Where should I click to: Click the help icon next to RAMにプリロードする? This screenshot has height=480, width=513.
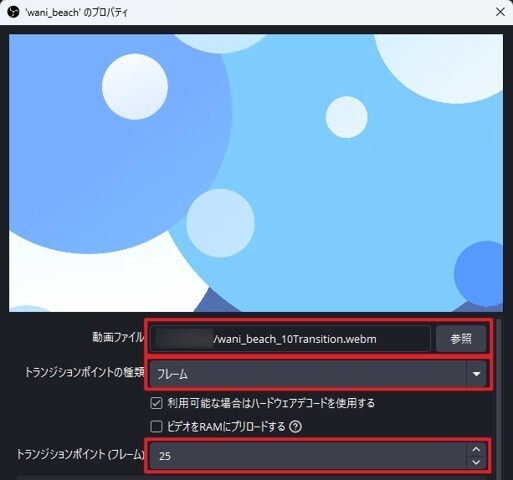coord(295,427)
